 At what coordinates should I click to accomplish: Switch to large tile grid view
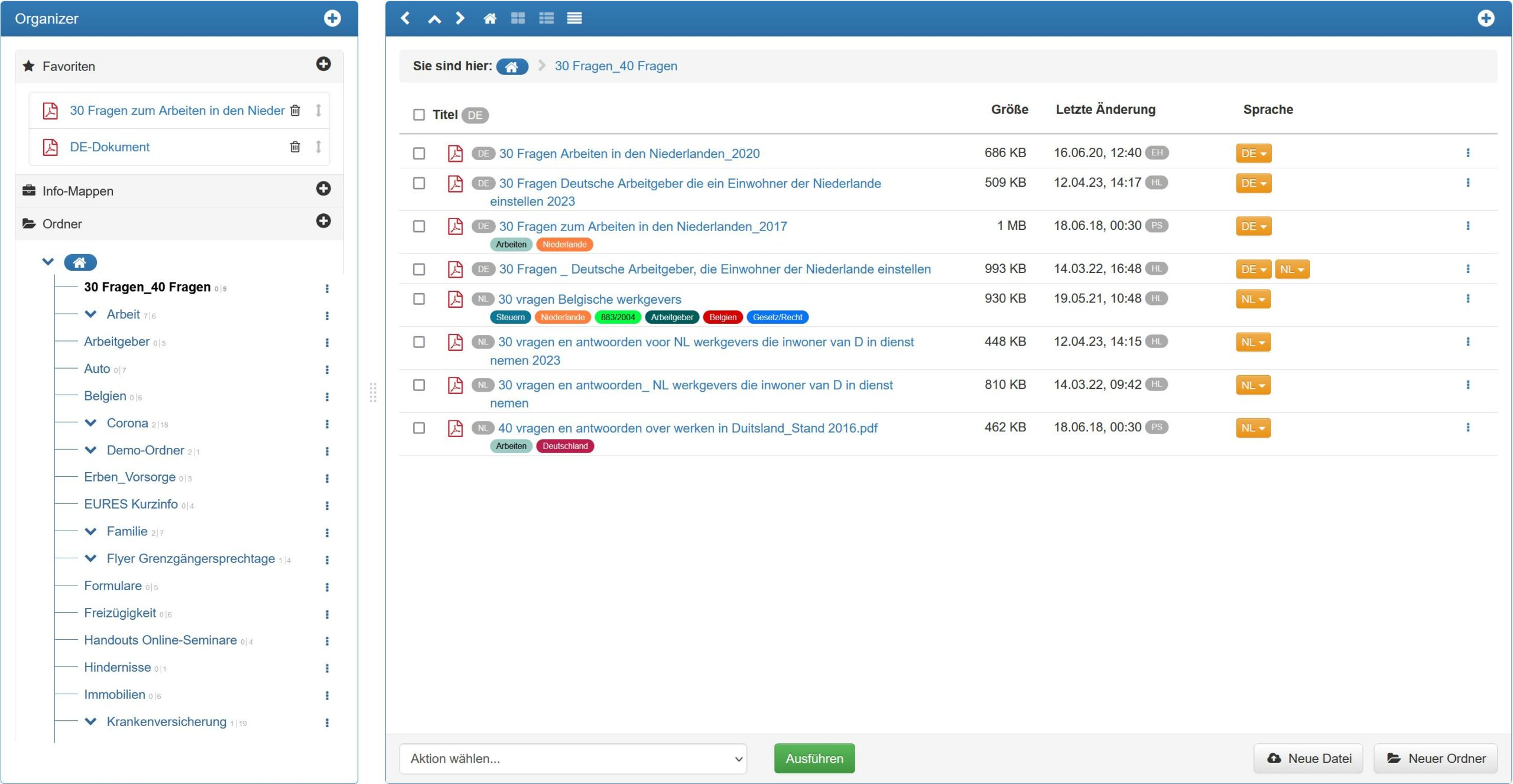(518, 18)
